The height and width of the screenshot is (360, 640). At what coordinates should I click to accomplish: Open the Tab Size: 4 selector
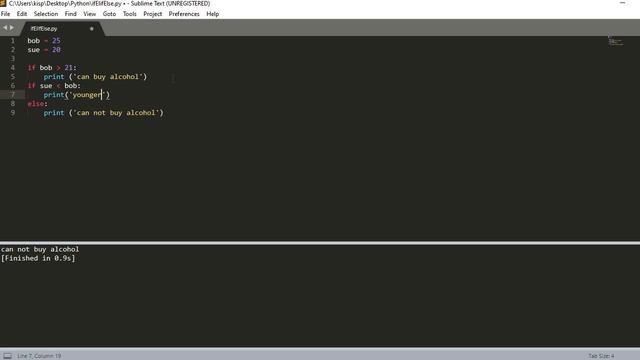click(x=601, y=356)
